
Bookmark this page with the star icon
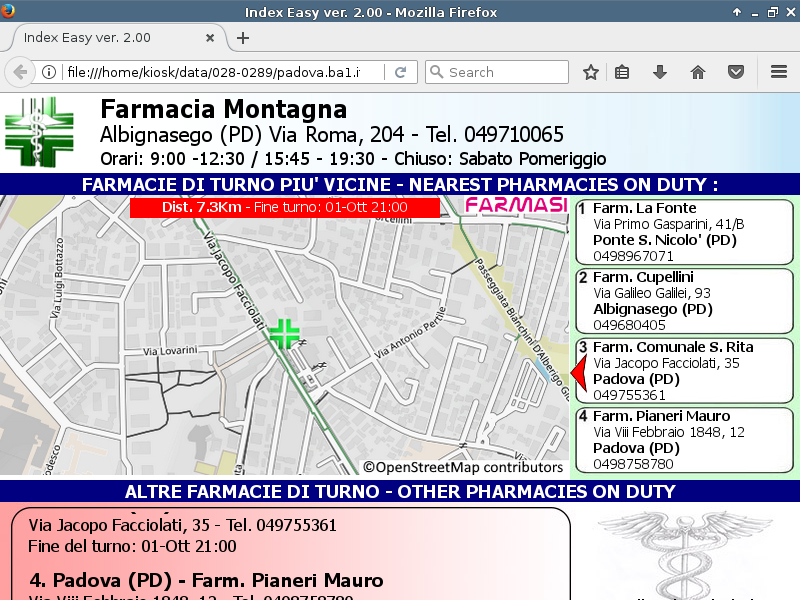[x=591, y=72]
